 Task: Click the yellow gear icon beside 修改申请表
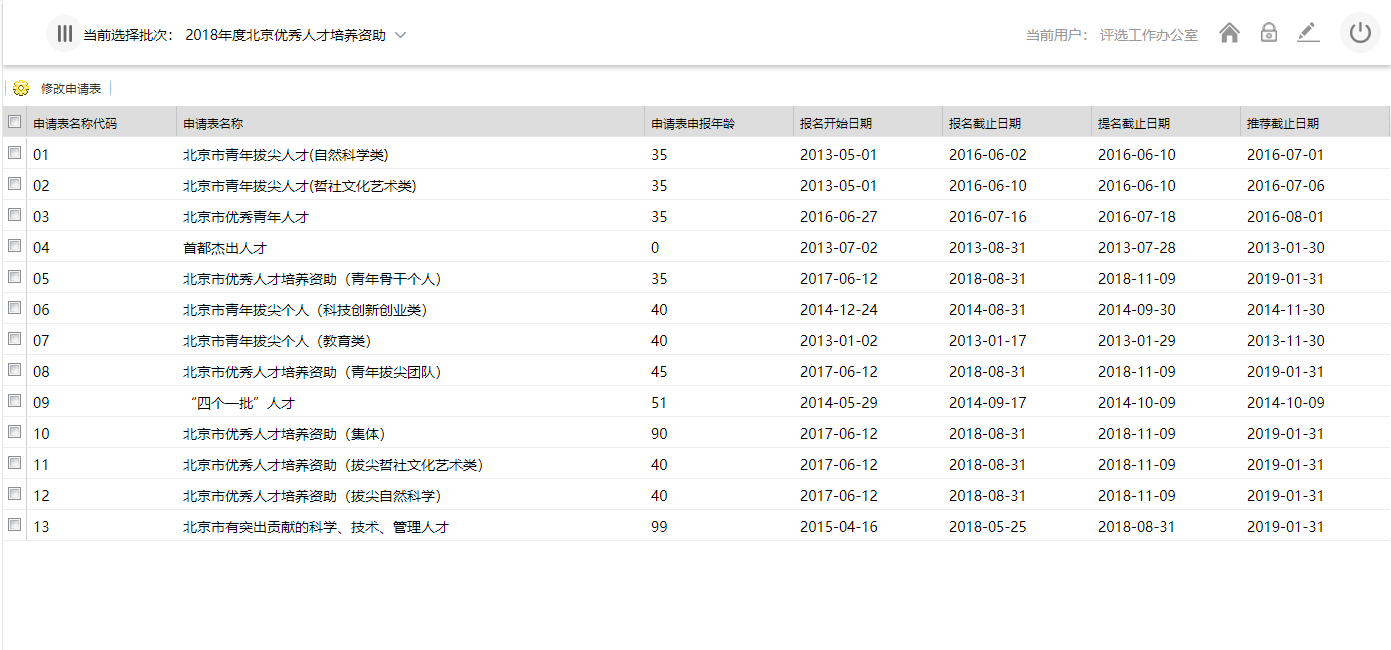pos(21,88)
